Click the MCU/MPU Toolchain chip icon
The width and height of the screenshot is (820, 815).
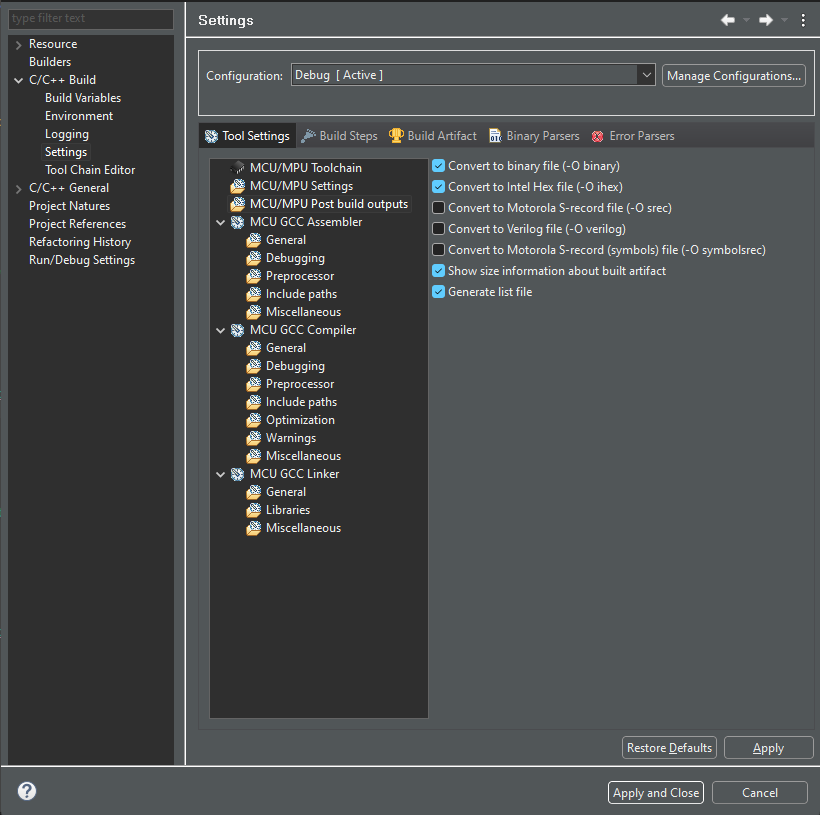point(237,168)
